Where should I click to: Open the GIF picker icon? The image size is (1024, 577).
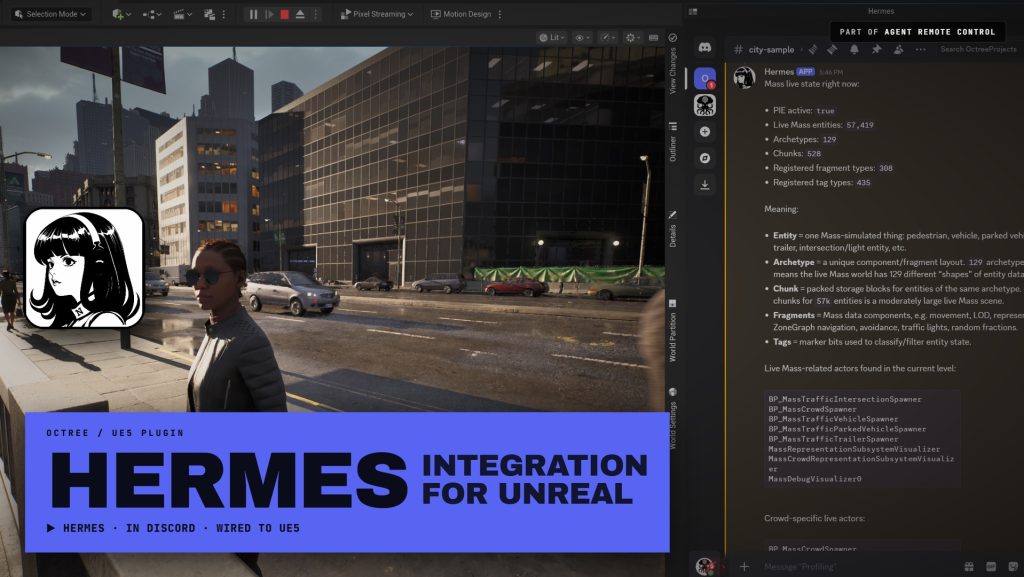(991, 567)
